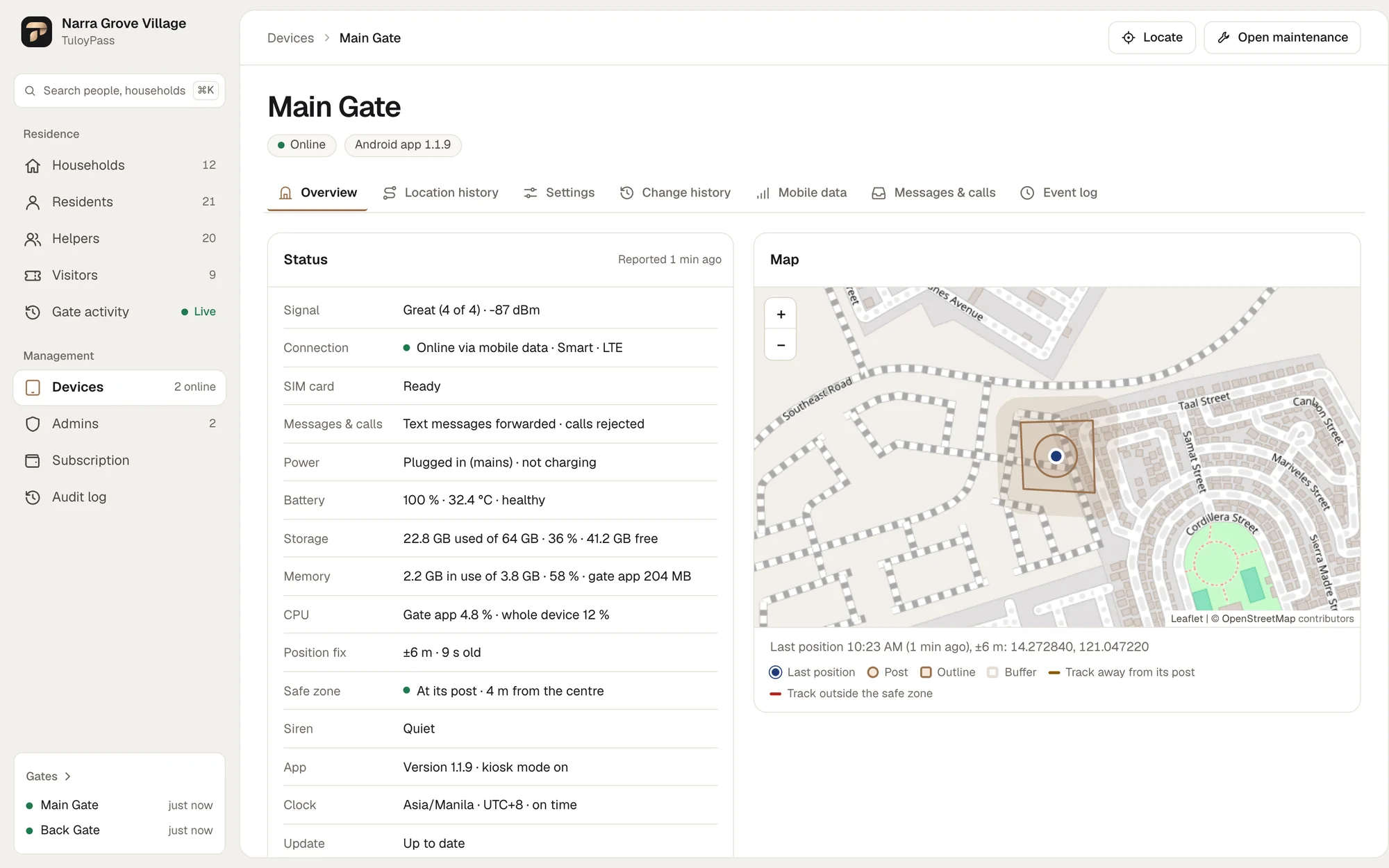The image size is (1389, 868).
Task: Go to Devices breadcrumb link
Action: (x=290, y=38)
